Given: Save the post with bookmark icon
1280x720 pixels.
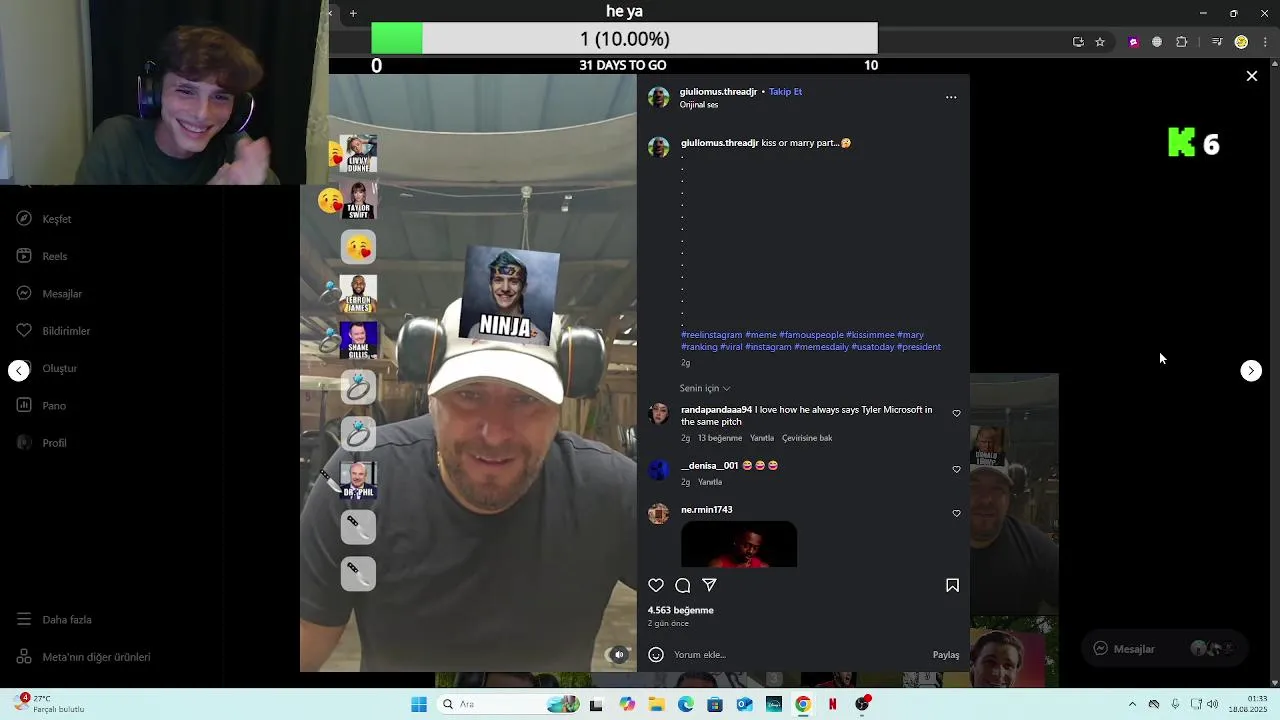Looking at the screenshot, I should coord(952,585).
